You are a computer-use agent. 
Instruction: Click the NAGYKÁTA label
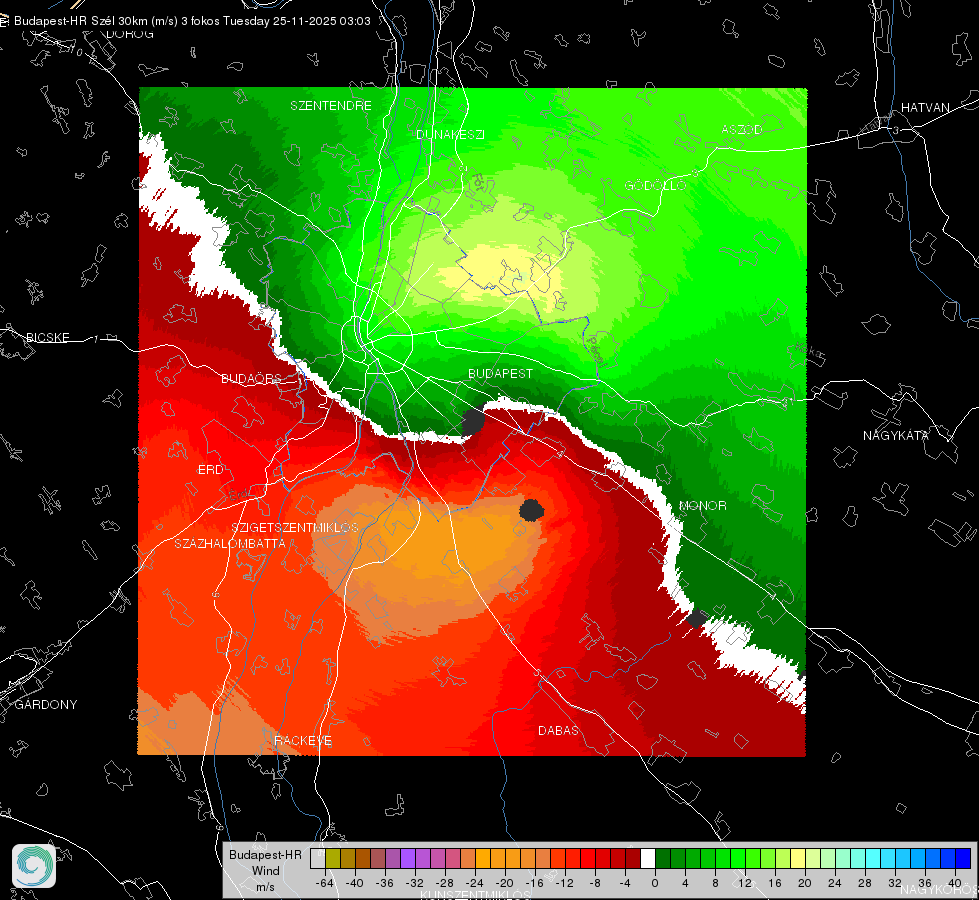(x=896, y=436)
